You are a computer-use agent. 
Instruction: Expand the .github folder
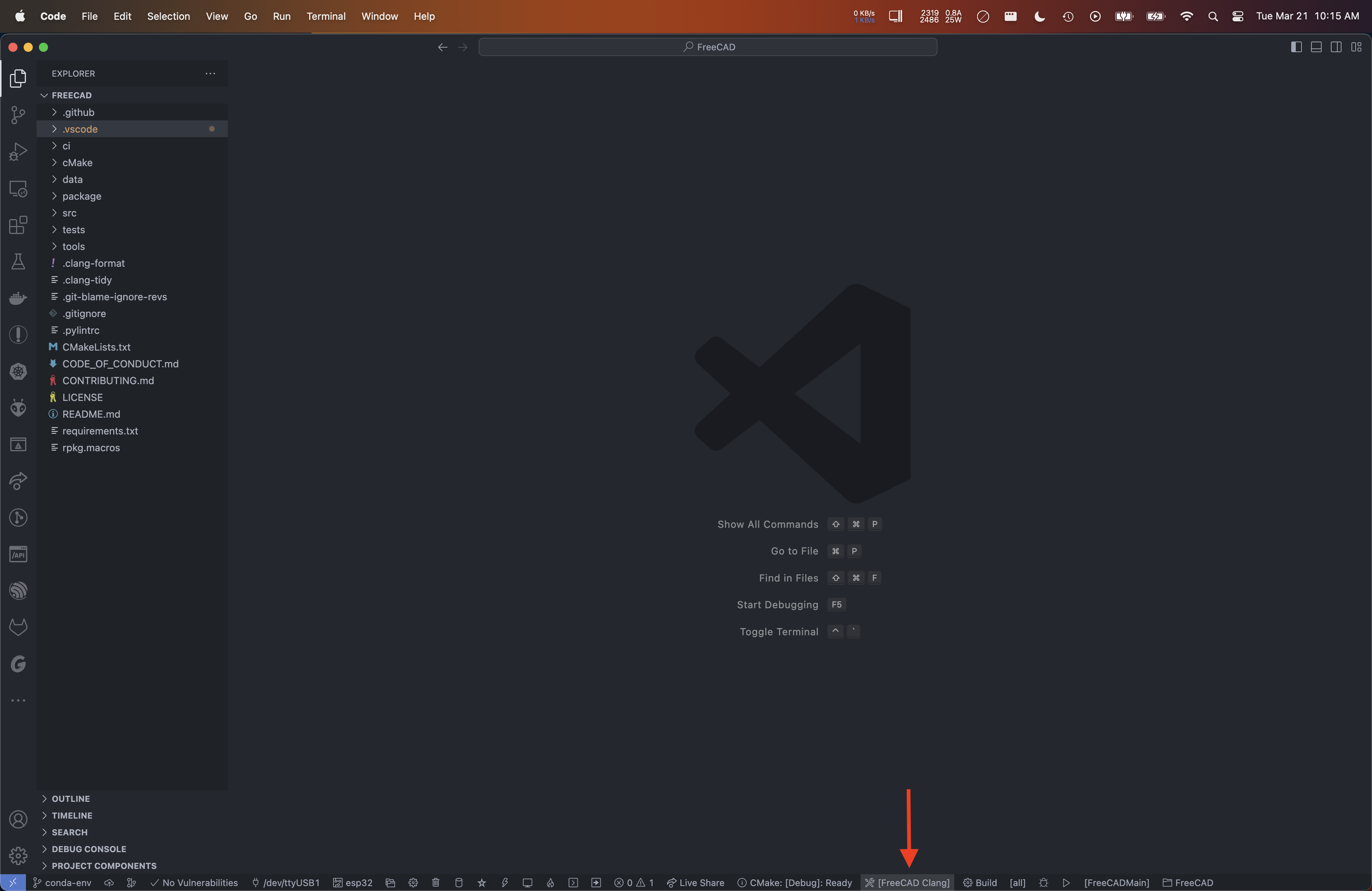coord(79,112)
